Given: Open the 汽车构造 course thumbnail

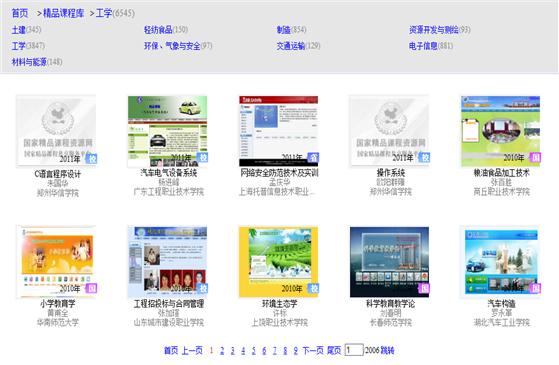Looking at the screenshot, I should (x=501, y=262).
